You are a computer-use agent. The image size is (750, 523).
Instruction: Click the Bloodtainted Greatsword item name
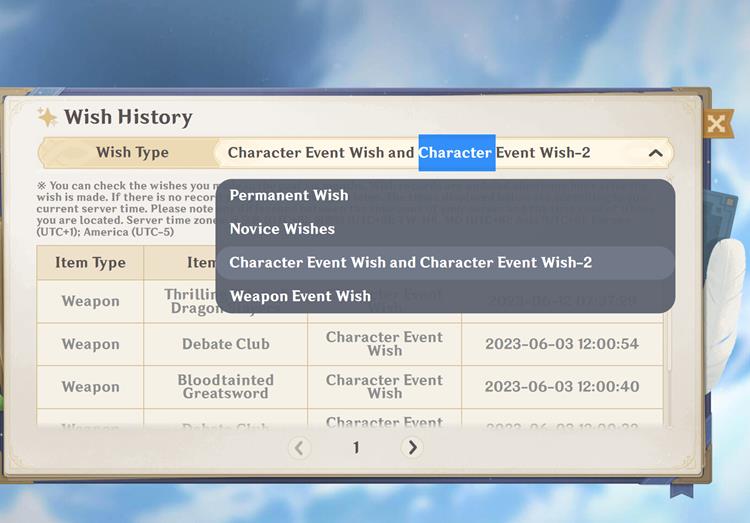point(226,387)
